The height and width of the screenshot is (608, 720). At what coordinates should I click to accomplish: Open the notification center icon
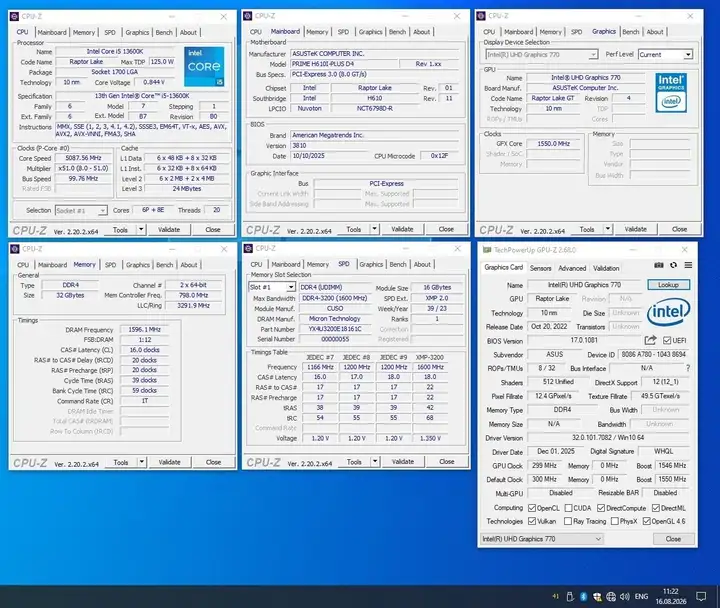[701, 597]
